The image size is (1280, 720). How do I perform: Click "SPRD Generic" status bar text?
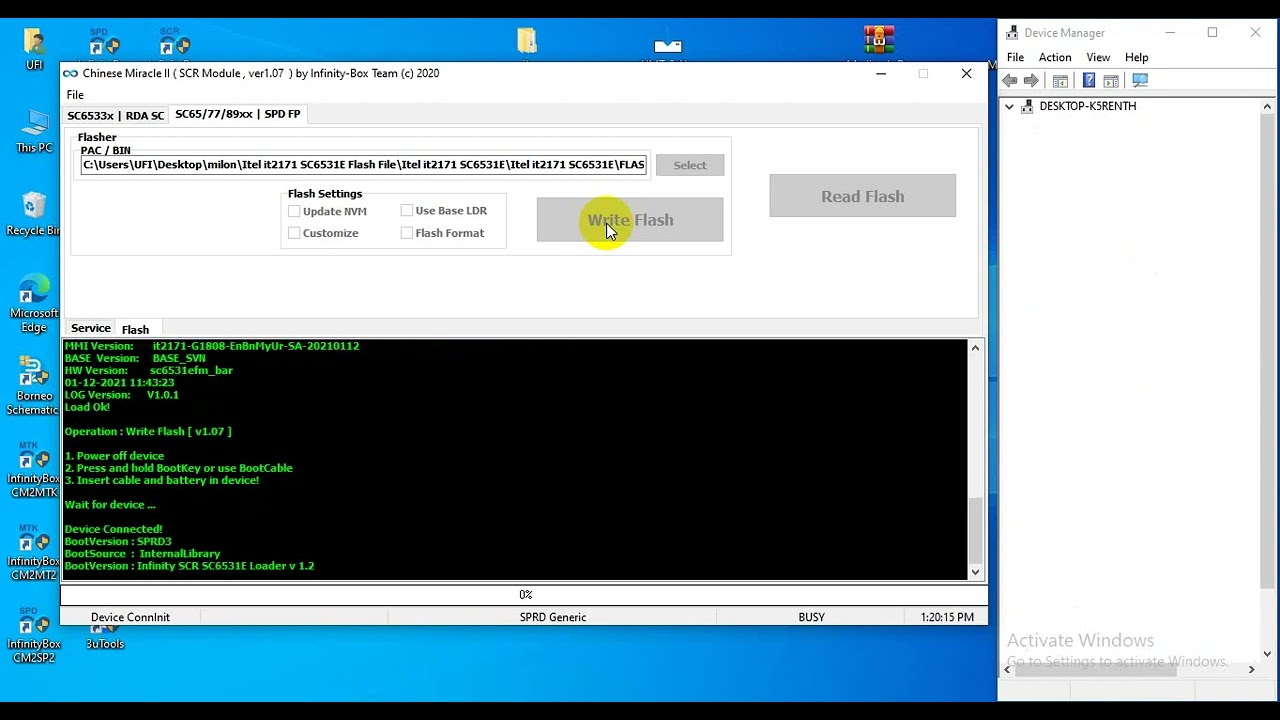553,617
